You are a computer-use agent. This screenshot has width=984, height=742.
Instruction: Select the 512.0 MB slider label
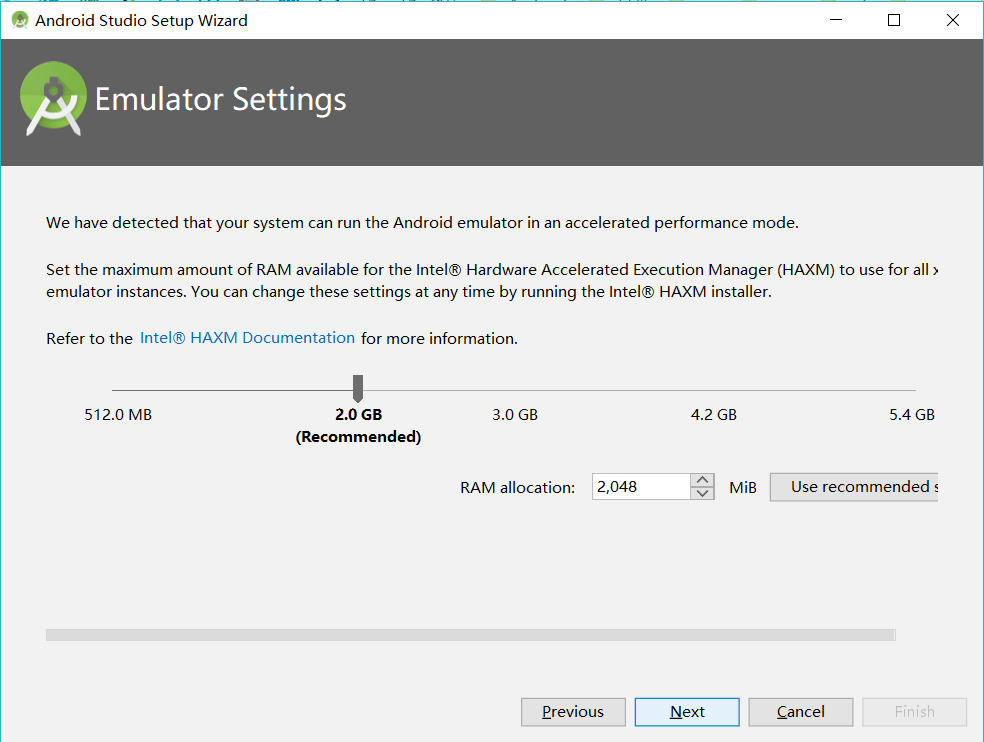click(118, 415)
